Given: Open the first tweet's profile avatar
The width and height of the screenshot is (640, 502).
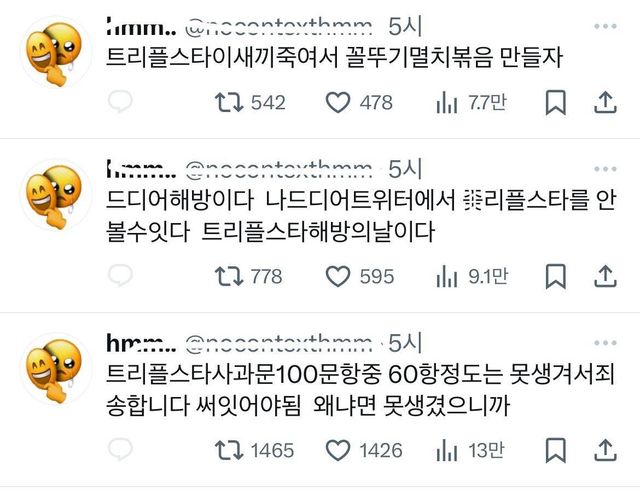Looking at the screenshot, I should point(56,52).
